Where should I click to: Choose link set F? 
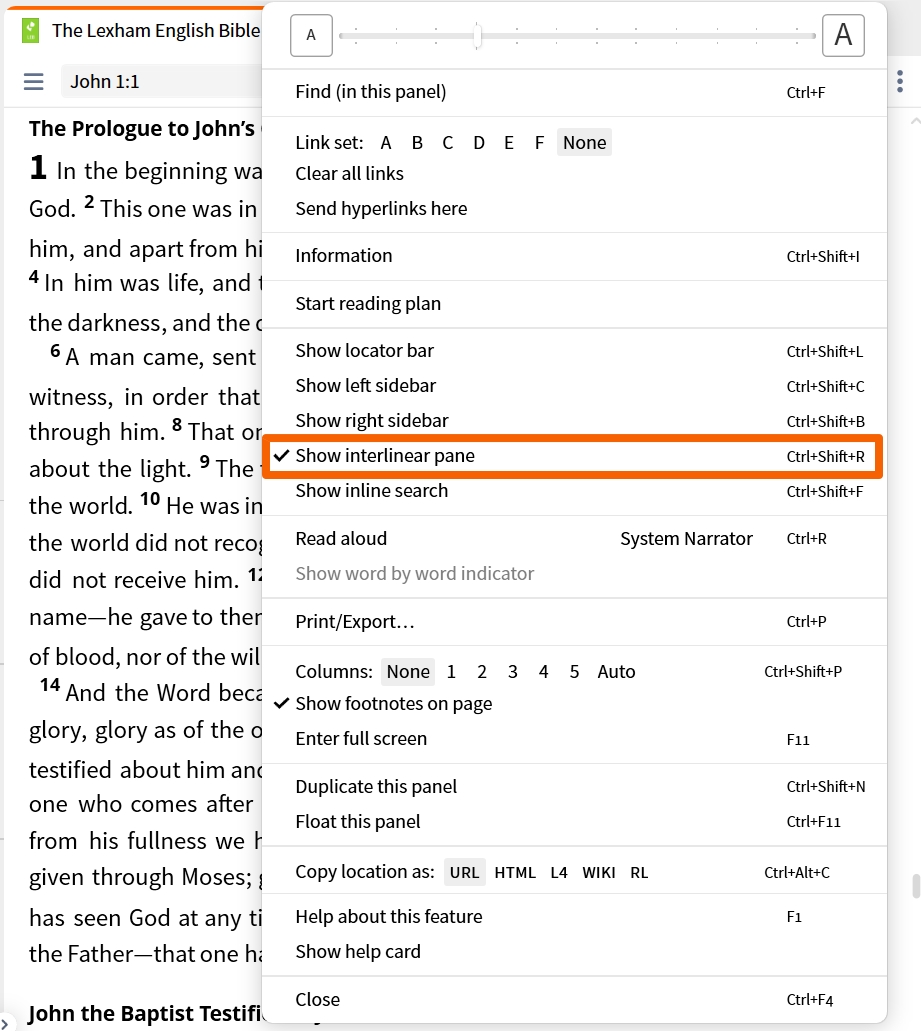pyautogui.click(x=539, y=143)
